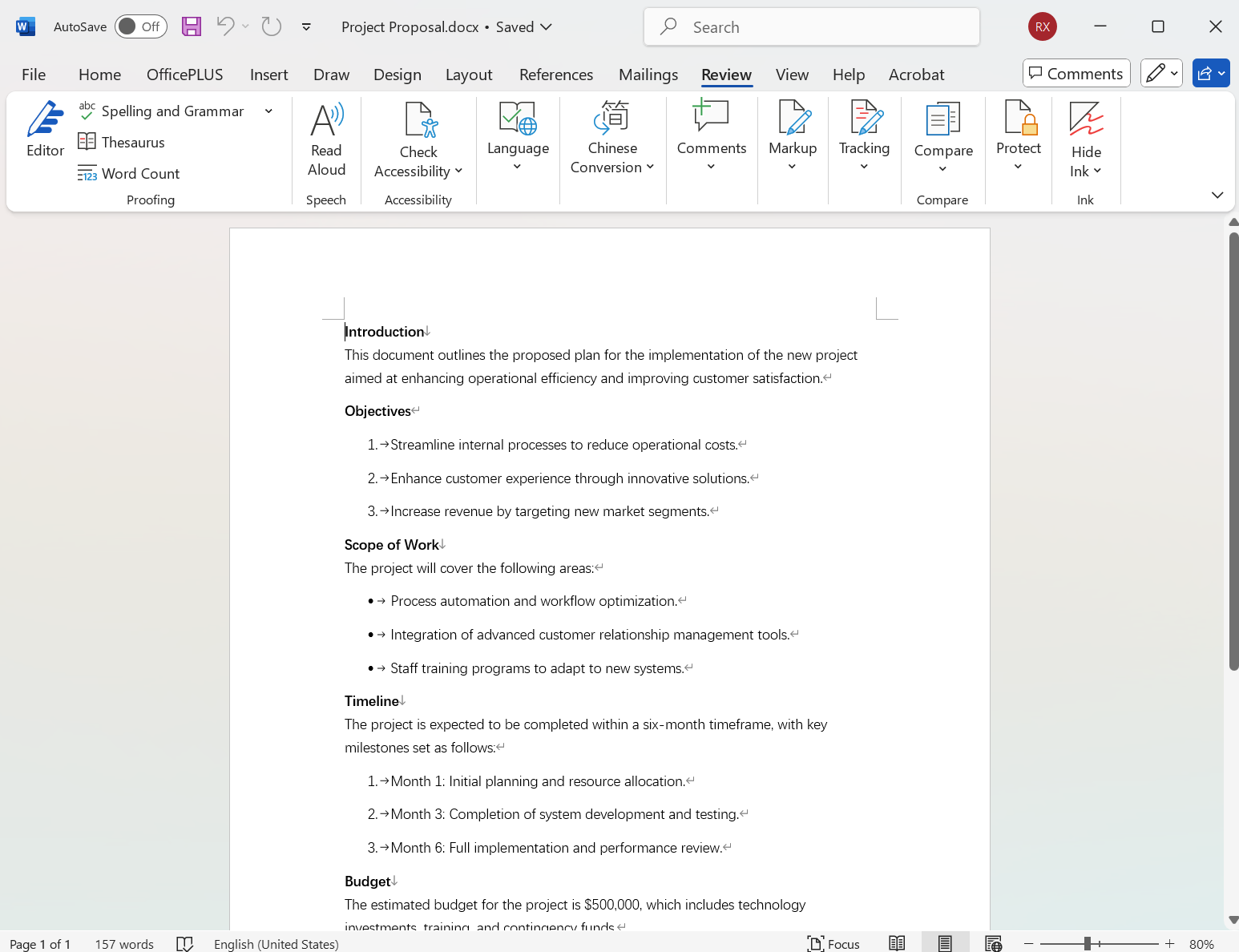1239x952 pixels.
Task: Open the File menu
Action: coord(33,75)
